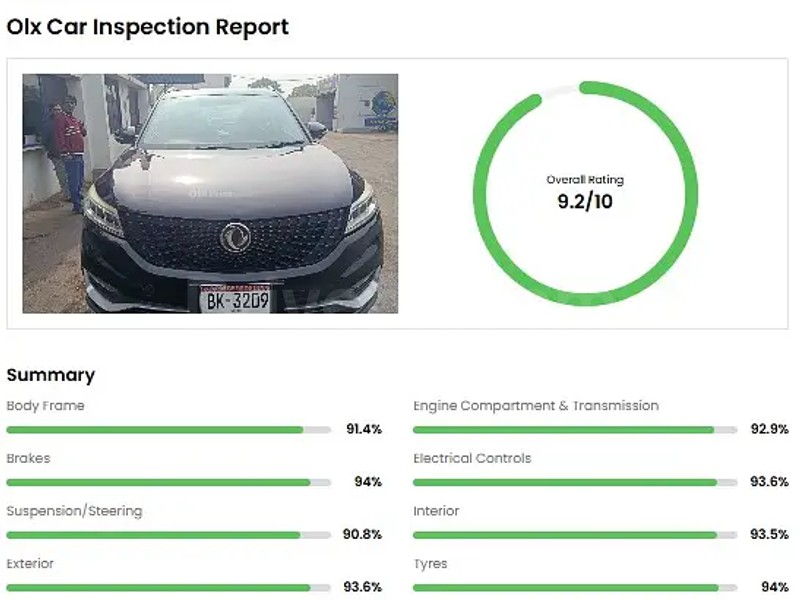800x600 pixels.
Task: Click the Suspension/Steering progress bar
Action: [x=168, y=535]
